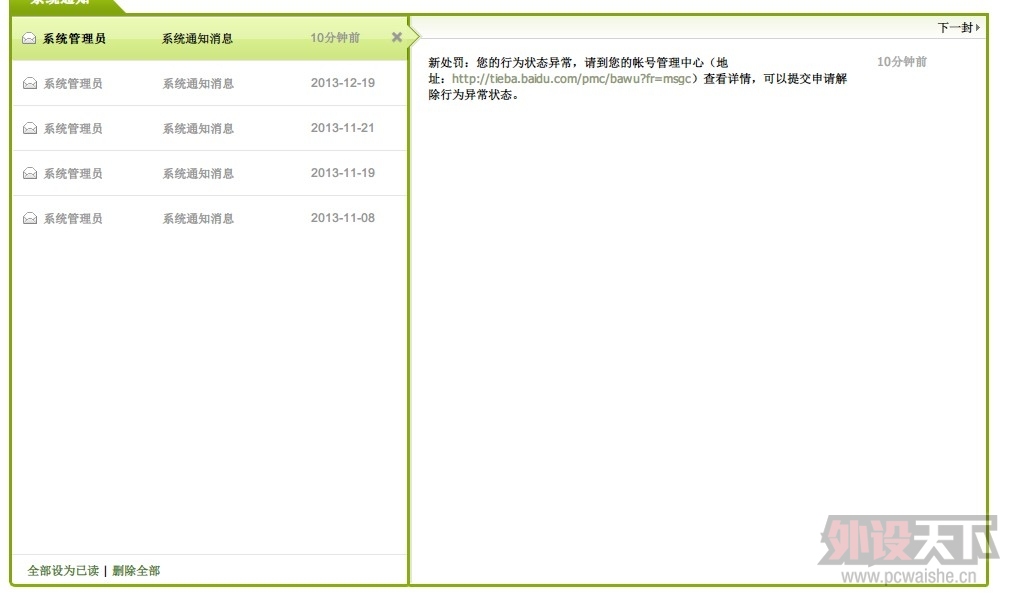Click the 10分钟前 timestamp in the reading pane
Image resolution: width=1018 pixels, height=610 pixels.
coord(902,62)
